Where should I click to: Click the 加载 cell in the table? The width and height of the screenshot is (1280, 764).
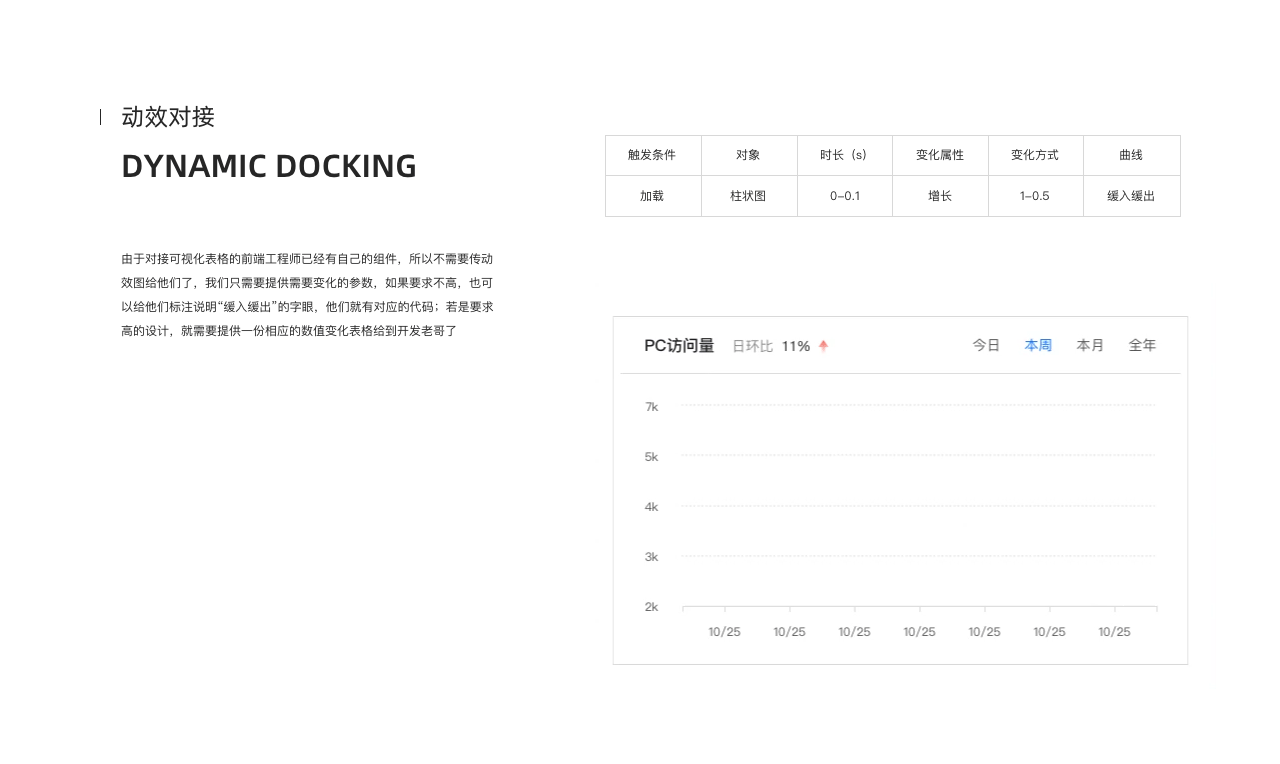[x=653, y=196]
